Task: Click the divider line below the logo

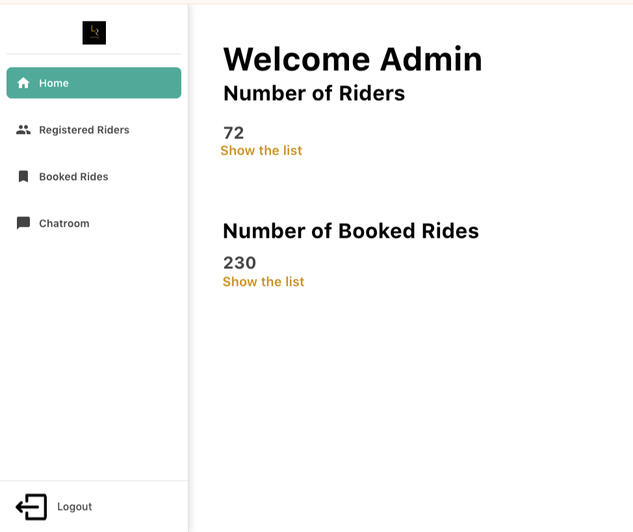Action: [94, 54]
